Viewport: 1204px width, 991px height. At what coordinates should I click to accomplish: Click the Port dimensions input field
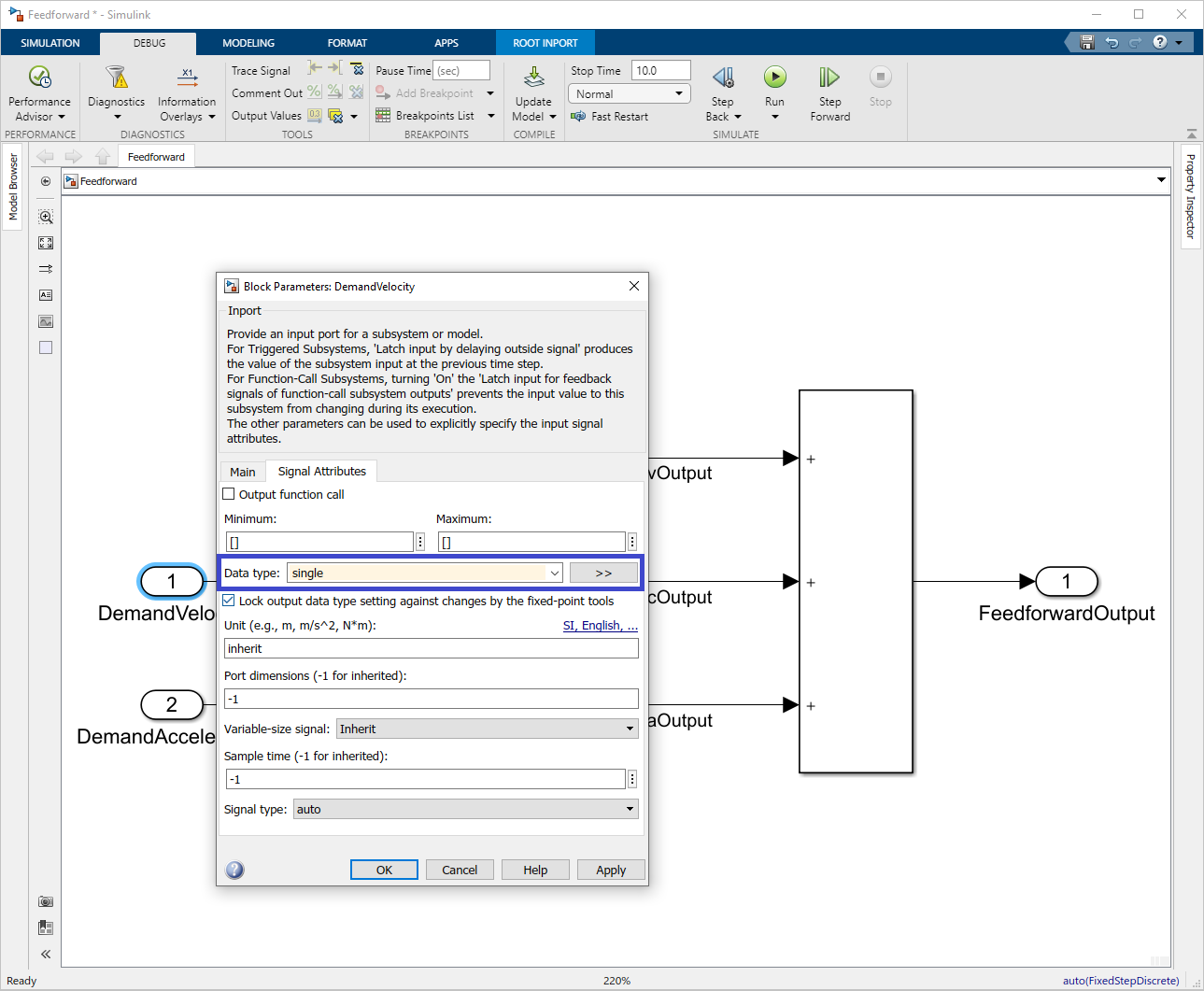432,699
